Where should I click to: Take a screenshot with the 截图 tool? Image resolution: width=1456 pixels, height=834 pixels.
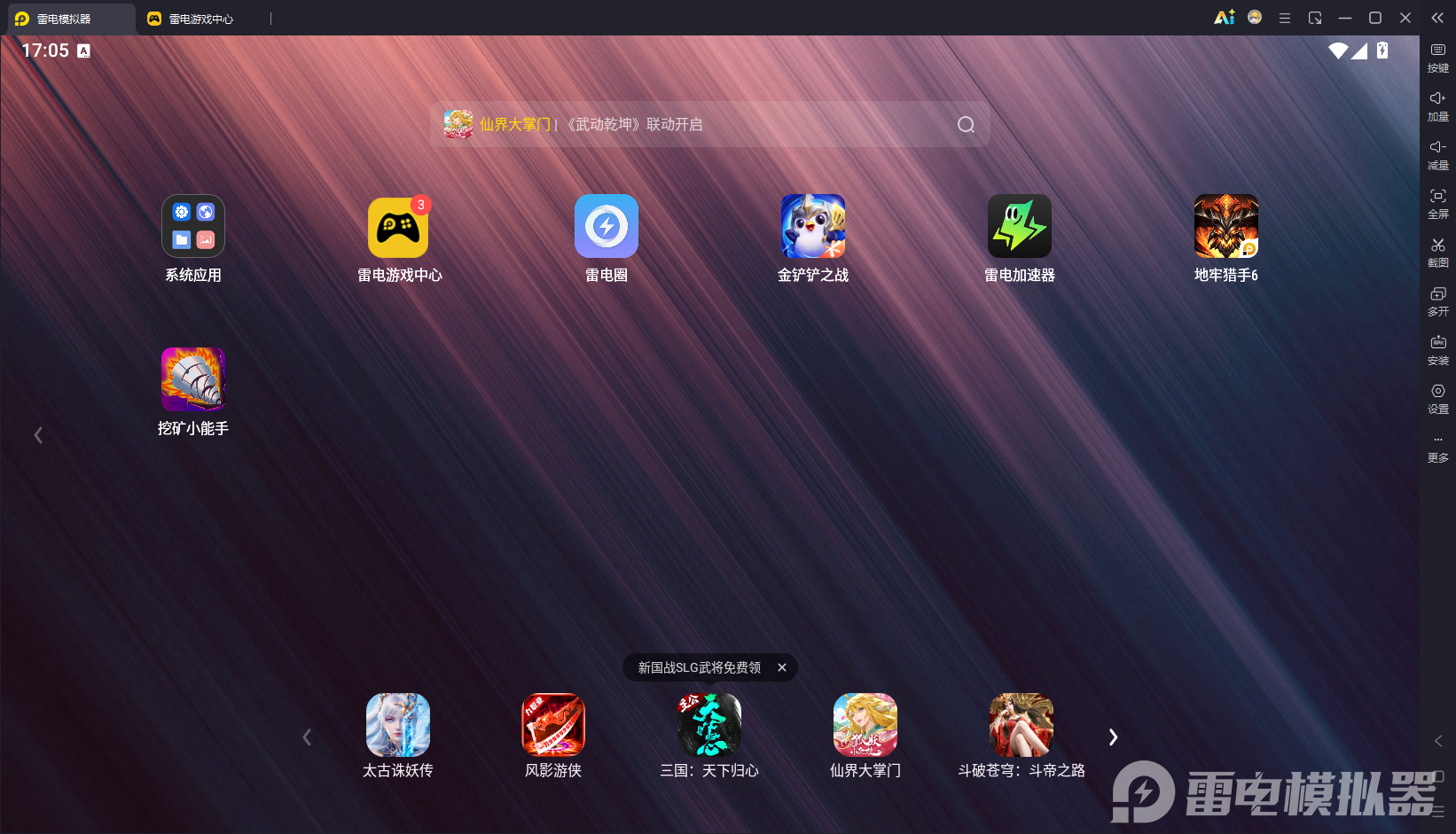coord(1438,253)
